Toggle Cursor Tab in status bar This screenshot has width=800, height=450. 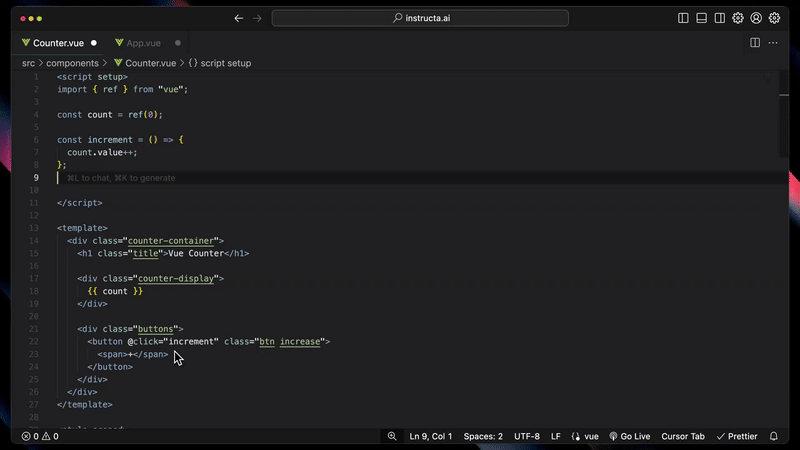click(x=683, y=436)
